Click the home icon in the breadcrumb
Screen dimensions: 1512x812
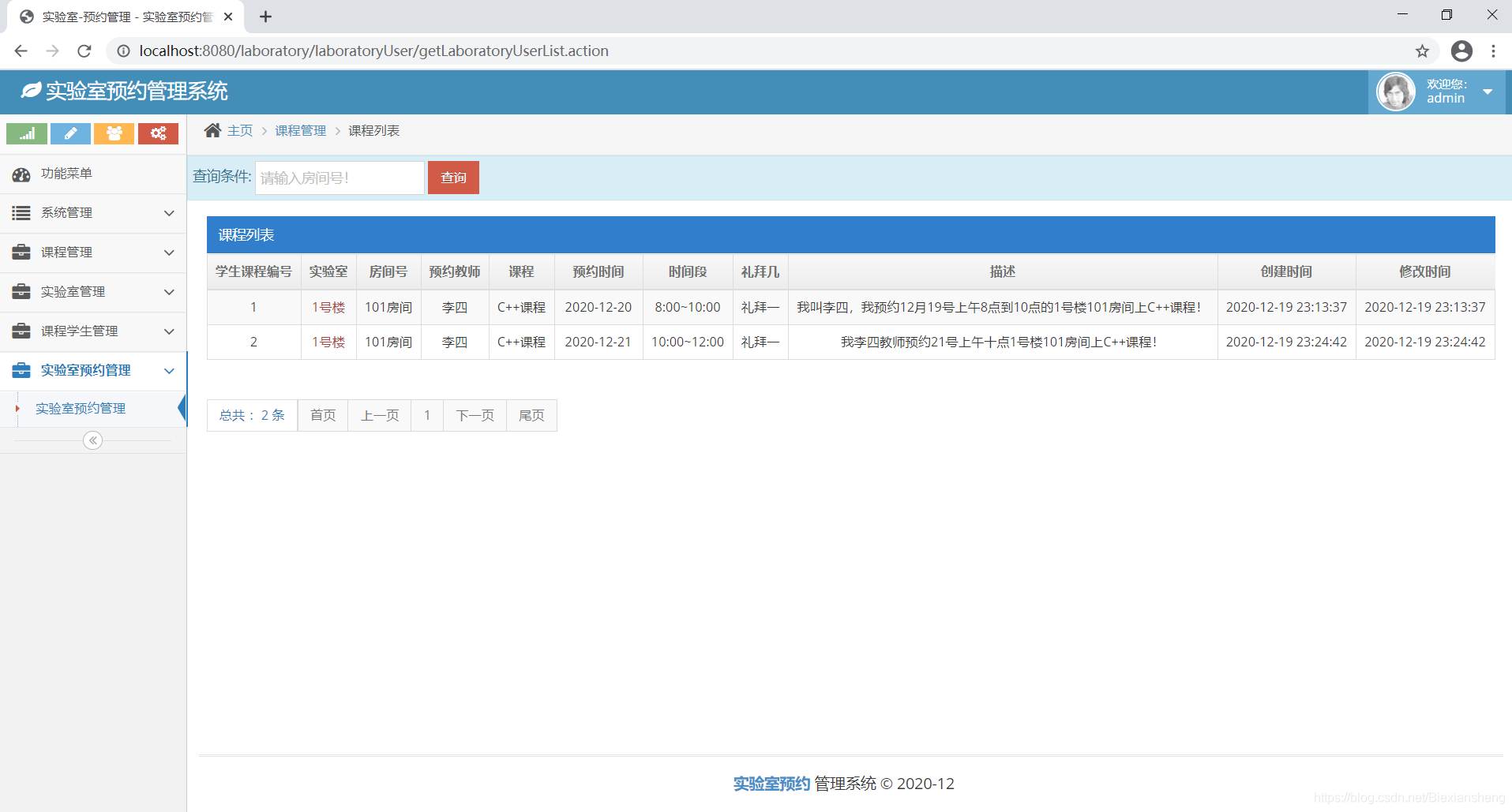(212, 130)
